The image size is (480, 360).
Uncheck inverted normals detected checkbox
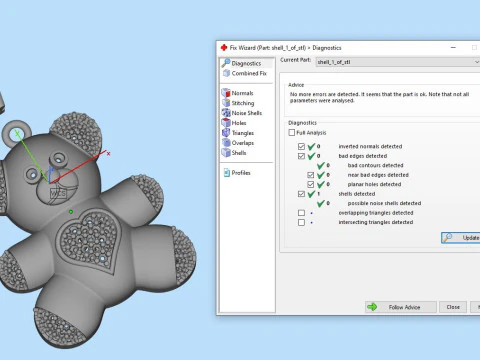(301, 146)
